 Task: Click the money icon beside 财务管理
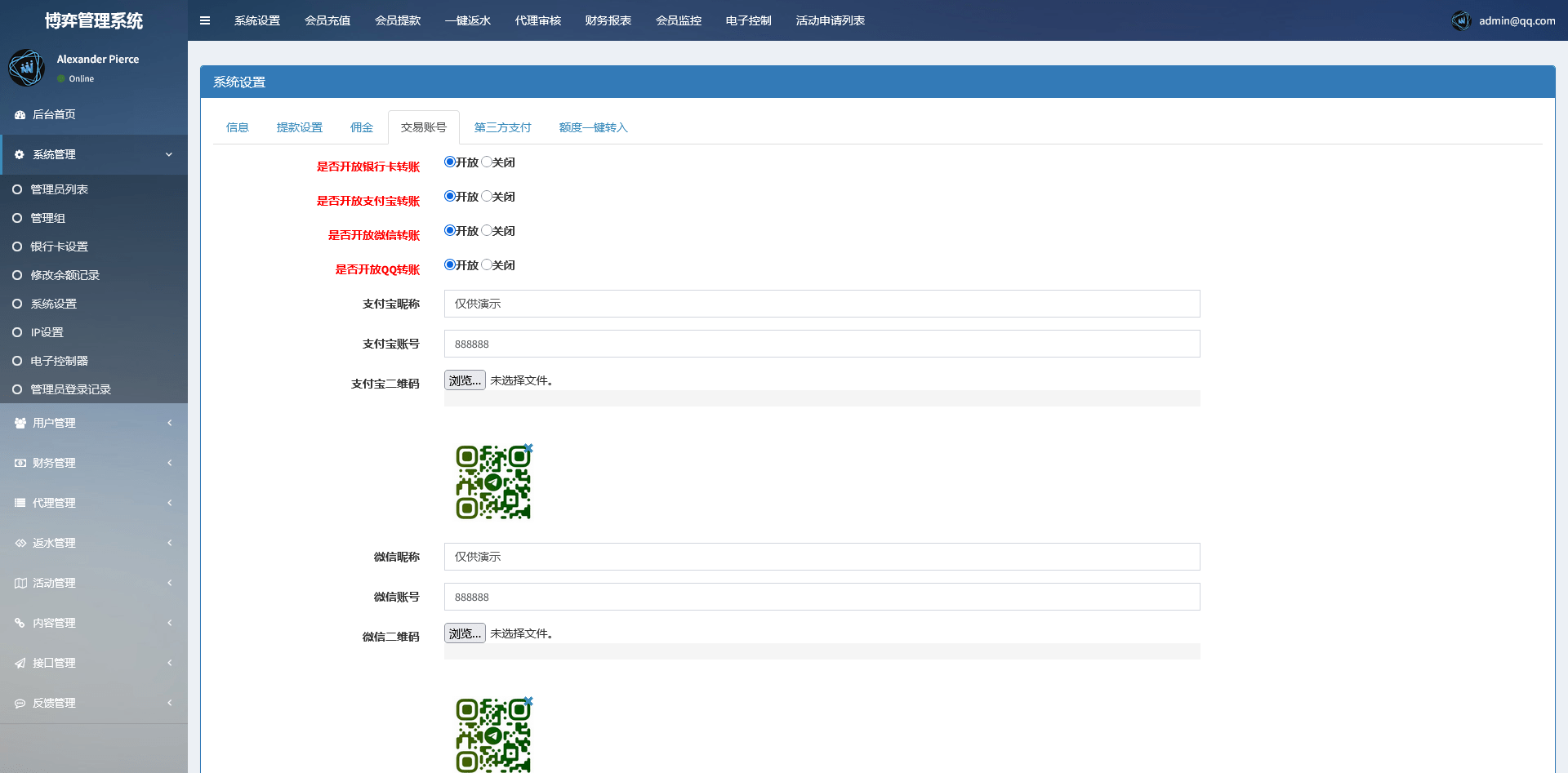coord(20,463)
